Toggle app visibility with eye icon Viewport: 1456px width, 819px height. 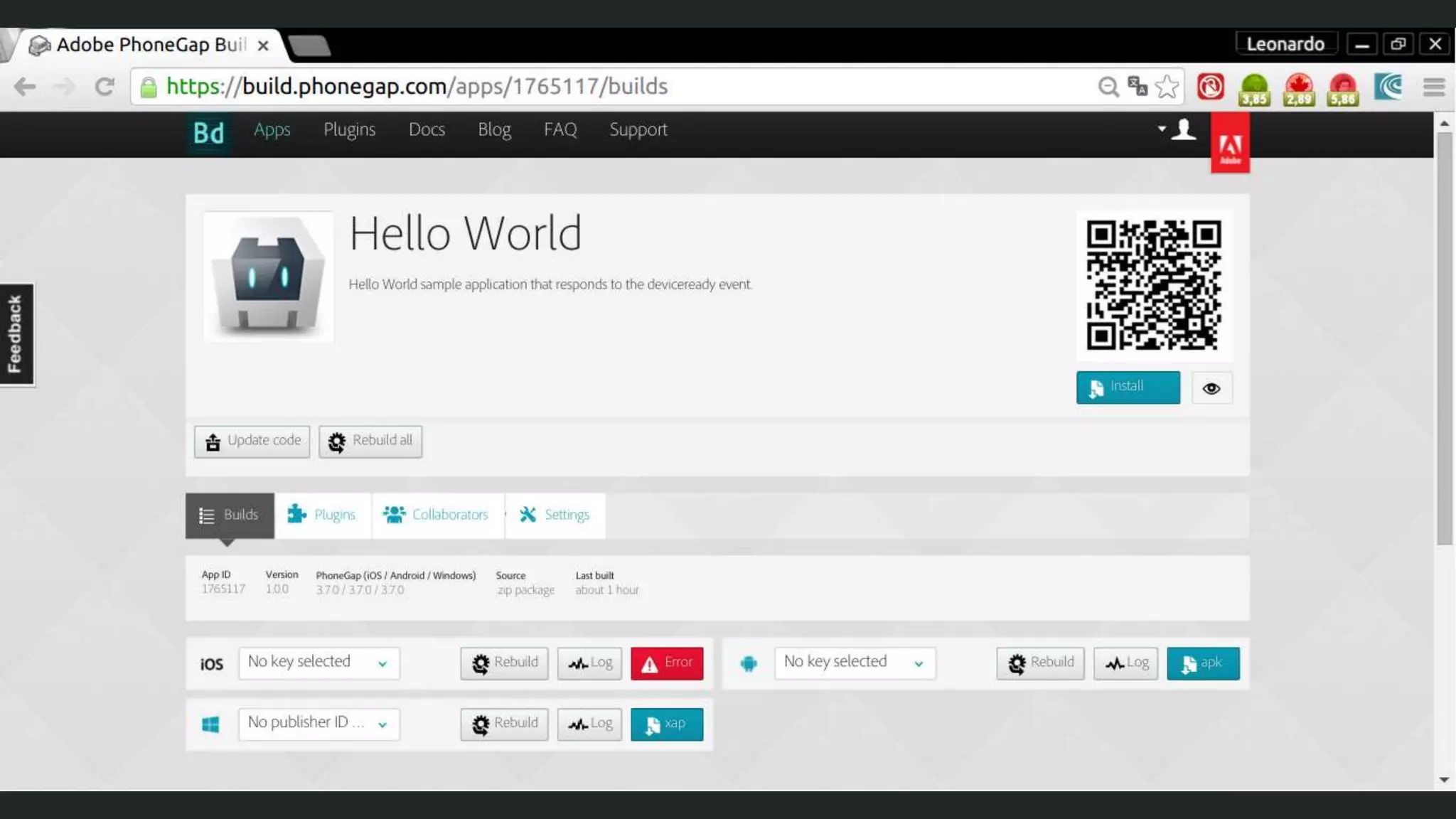[x=1211, y=388]
